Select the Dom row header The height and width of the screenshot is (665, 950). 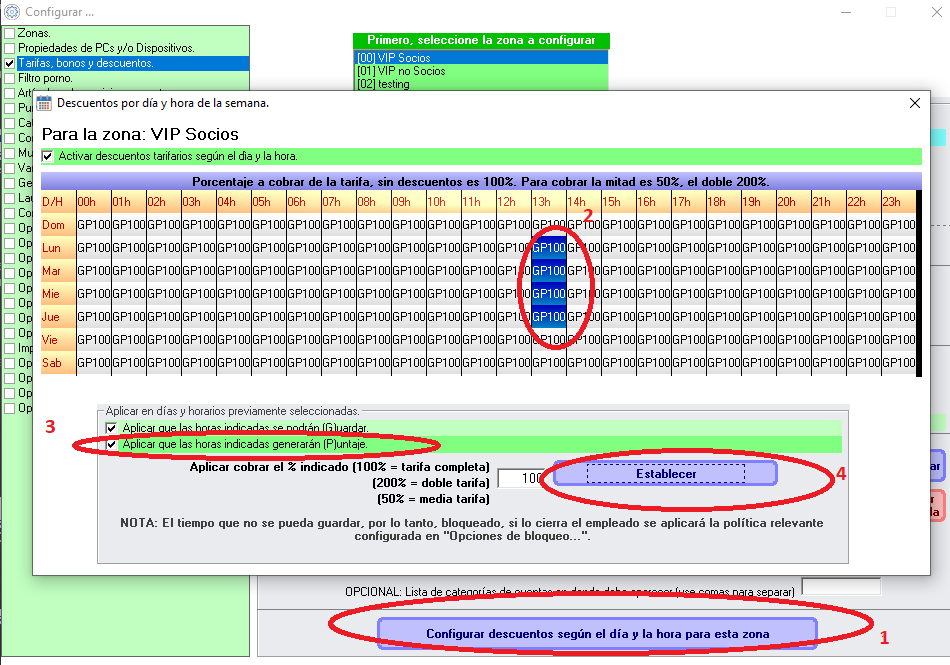[x=59, y=225]
